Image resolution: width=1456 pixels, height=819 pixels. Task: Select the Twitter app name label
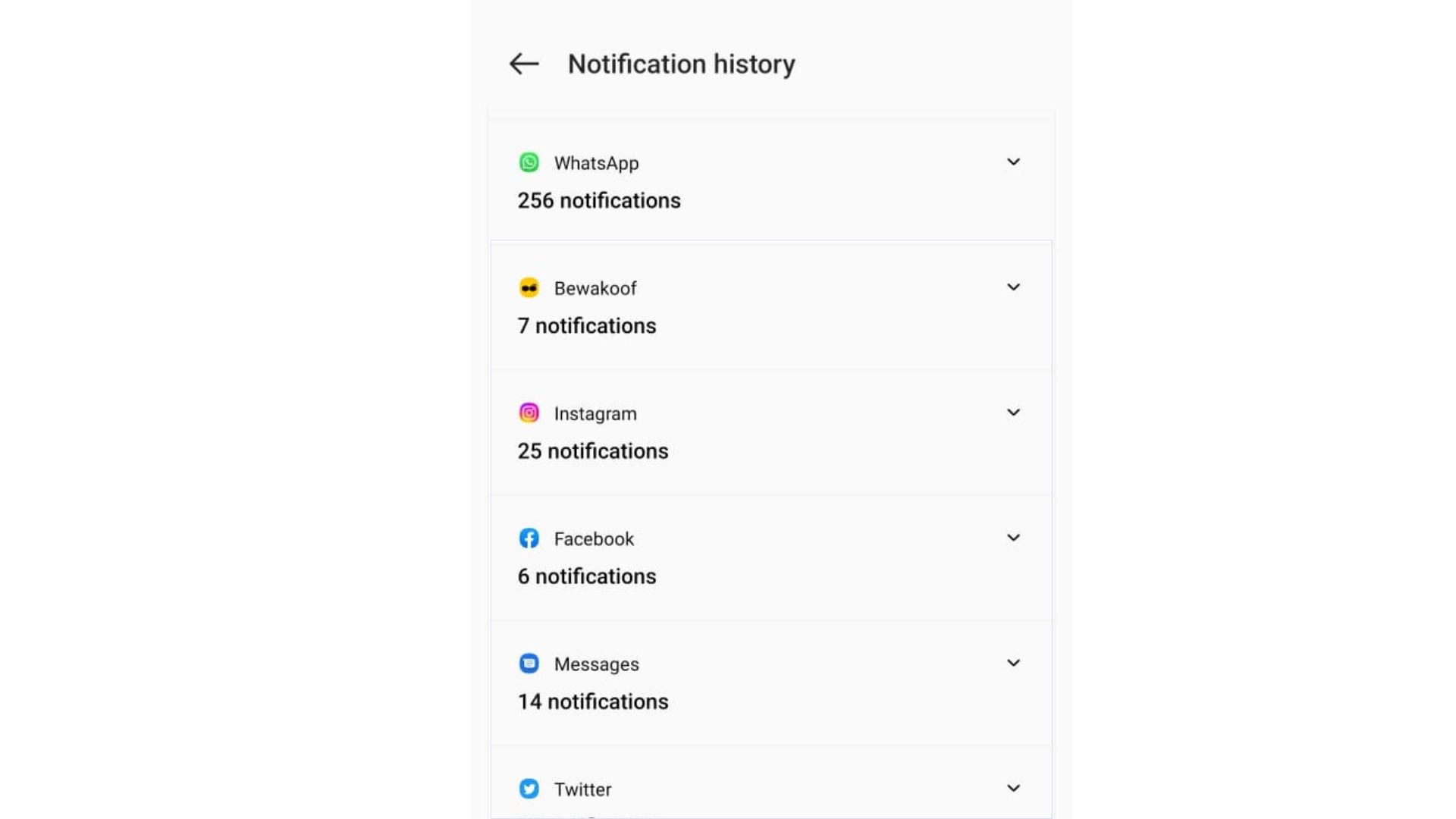[x=582, y=789]
